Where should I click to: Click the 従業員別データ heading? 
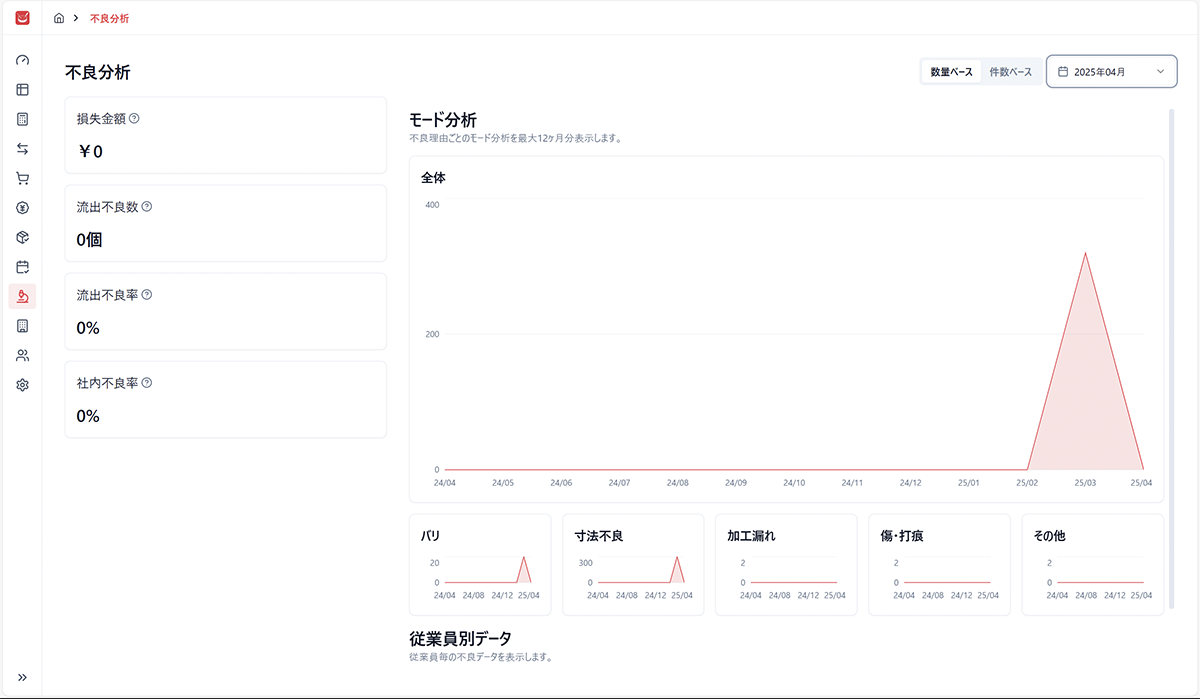[460, 638]
